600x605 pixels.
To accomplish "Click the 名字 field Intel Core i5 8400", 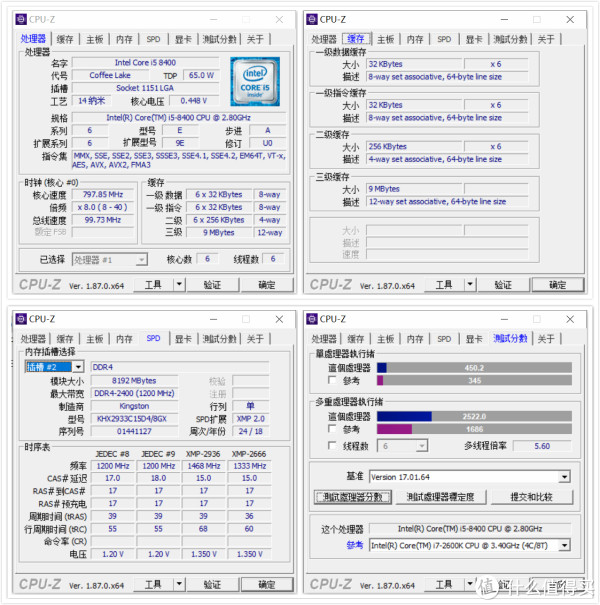I will [145, 63].
